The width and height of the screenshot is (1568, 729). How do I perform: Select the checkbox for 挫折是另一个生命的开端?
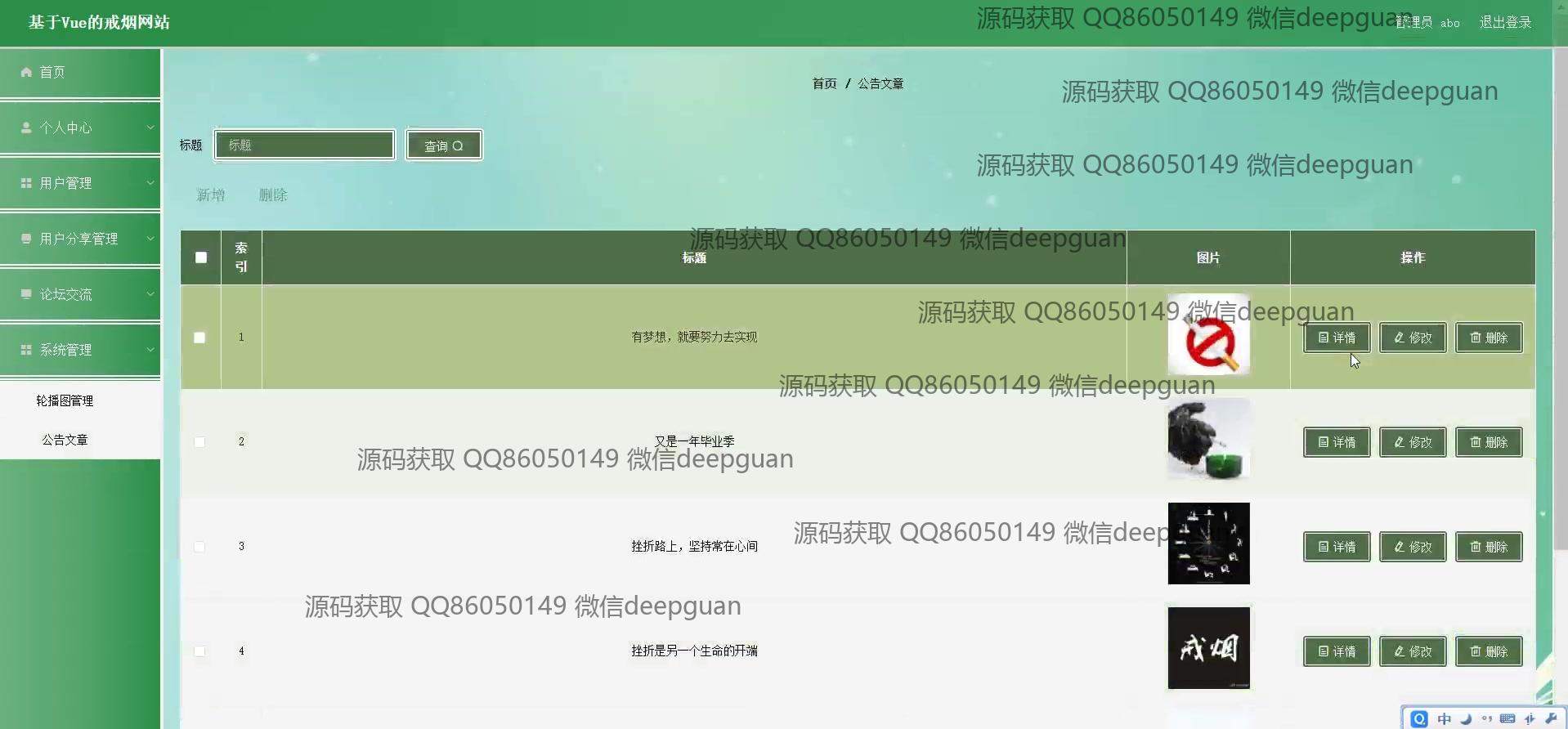(199, 651)
